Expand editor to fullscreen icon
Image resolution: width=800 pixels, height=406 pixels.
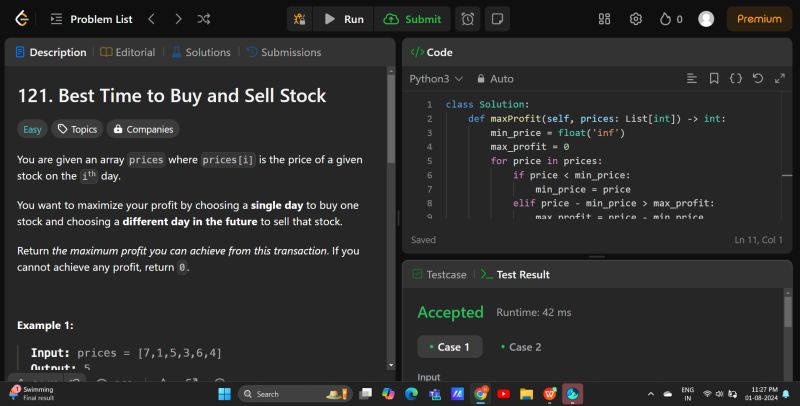(x=780, y=79)
